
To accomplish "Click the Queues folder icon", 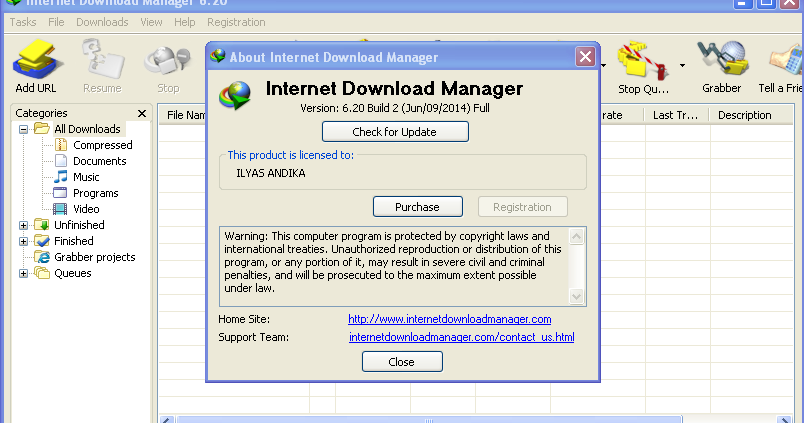I will coord(42,273).
